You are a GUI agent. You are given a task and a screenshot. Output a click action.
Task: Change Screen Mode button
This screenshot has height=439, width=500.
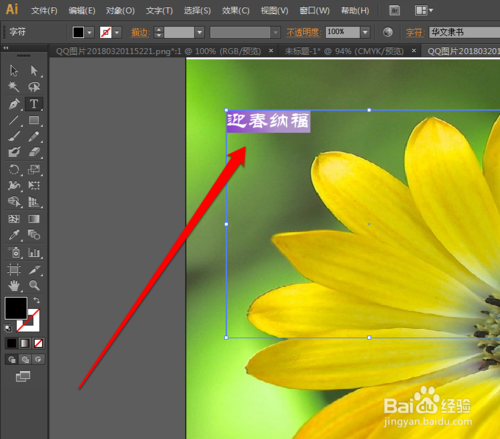pyautogui.click(x=23, y=377)
